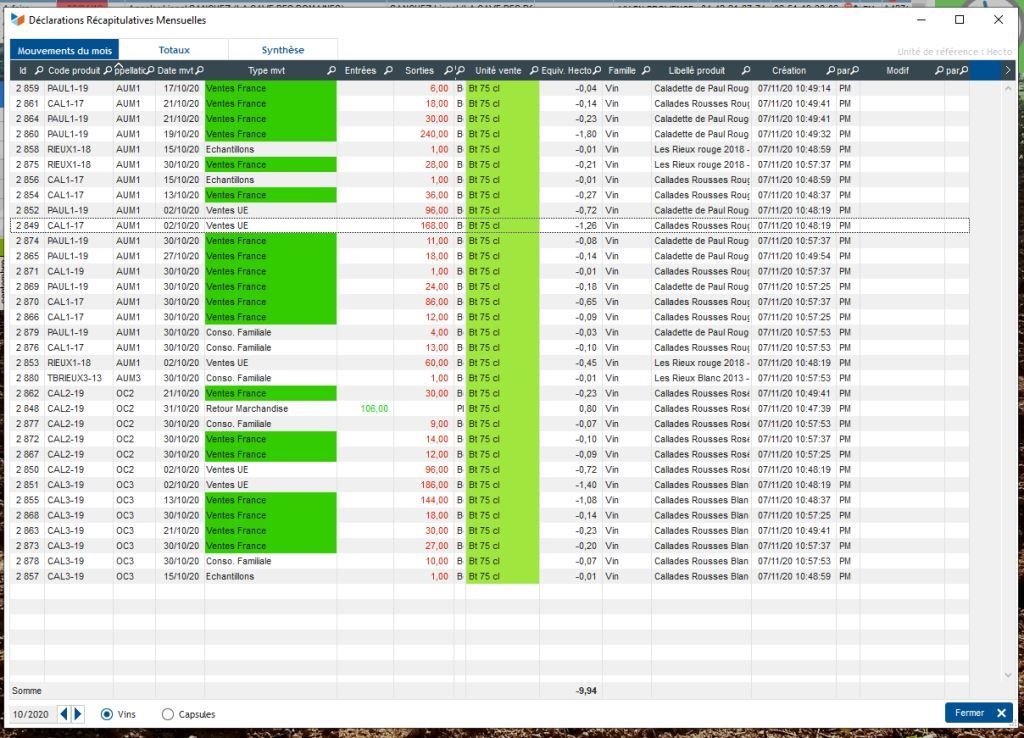1024x738 pixels.
Task: Click the green Ventes France cell in row 2 859
Action: click(270, 88)
